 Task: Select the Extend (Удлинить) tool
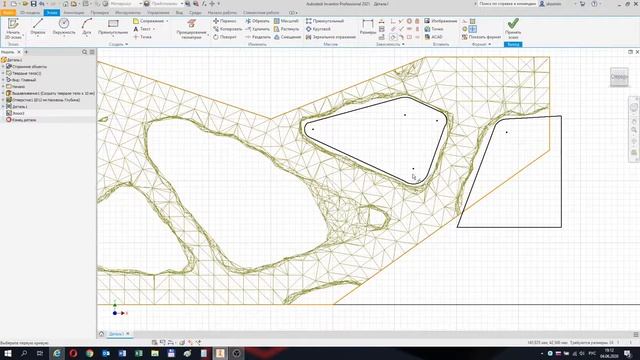pyautogui.click(x=258, y=29)
